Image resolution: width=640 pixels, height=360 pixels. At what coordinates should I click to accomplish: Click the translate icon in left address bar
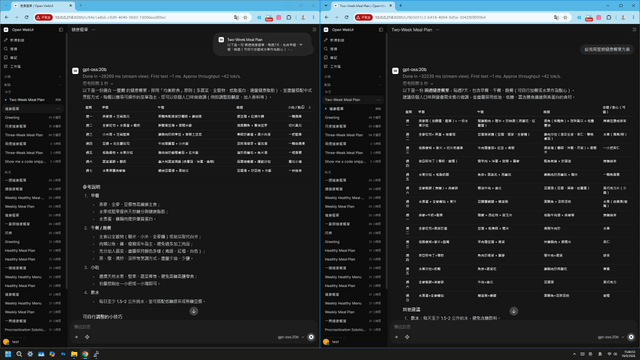pyautogui.click(x=236, y=18)
